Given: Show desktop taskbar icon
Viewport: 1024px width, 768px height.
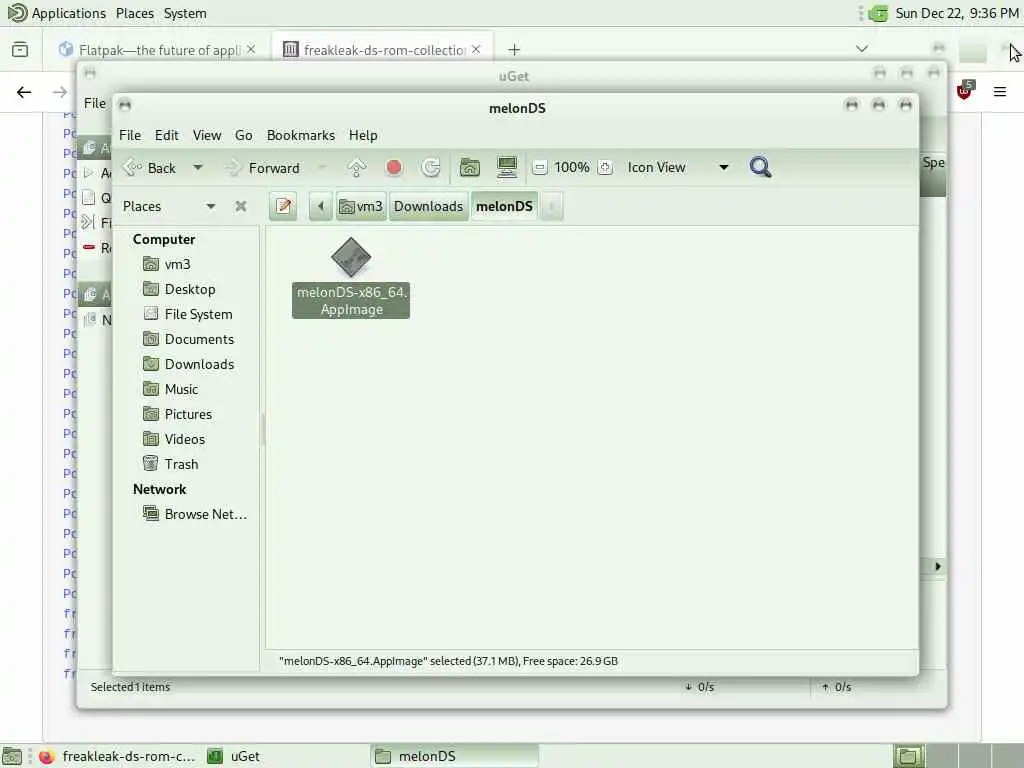Looking at the screenshot, I should pos(12,756).
